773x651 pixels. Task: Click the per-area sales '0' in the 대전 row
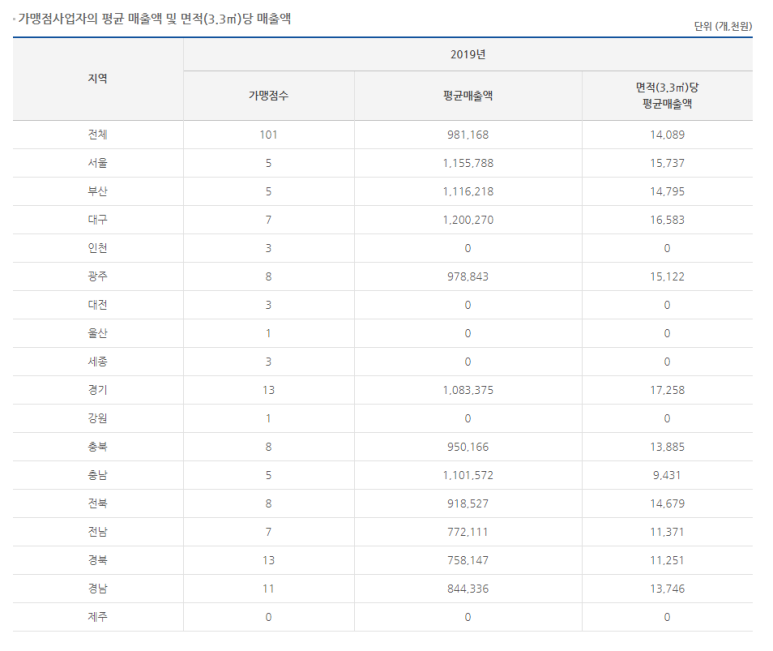[667, 305]
